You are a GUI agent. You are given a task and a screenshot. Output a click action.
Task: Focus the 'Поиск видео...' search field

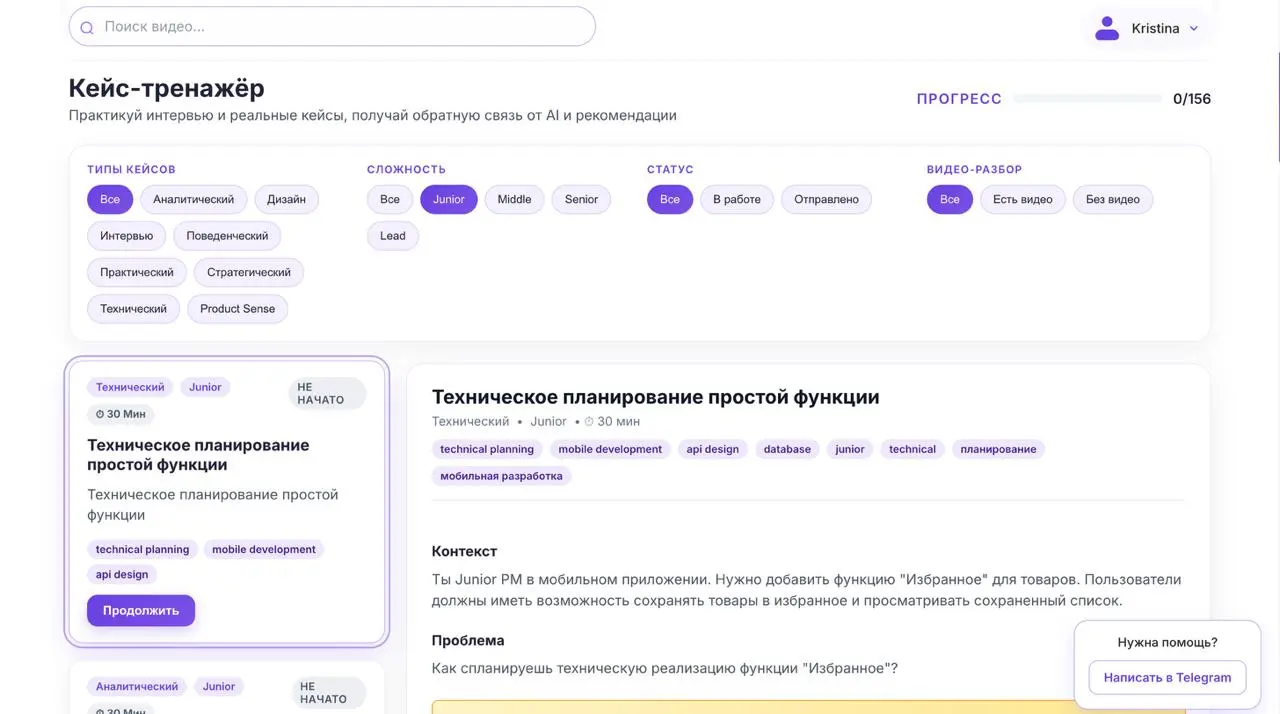[332, 27]
